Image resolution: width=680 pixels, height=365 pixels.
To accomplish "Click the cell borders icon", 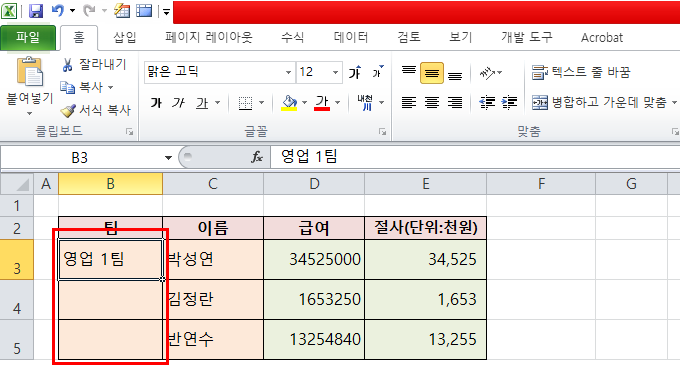I will (x=245, y=103).
